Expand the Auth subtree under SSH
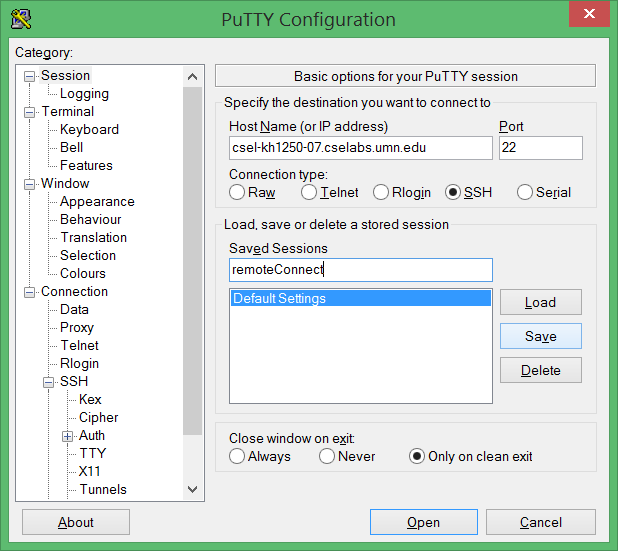The width and height of the screenshot is (618, 551). click(x=67, y=436)
